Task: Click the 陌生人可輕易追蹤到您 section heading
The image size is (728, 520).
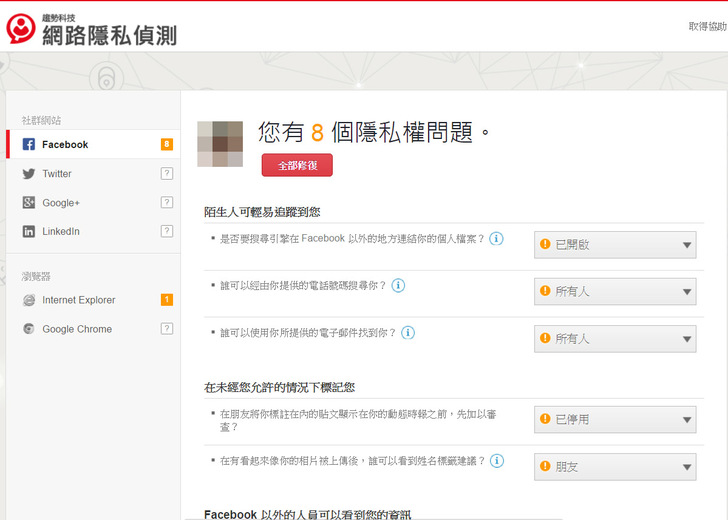Action: (262, 212)
